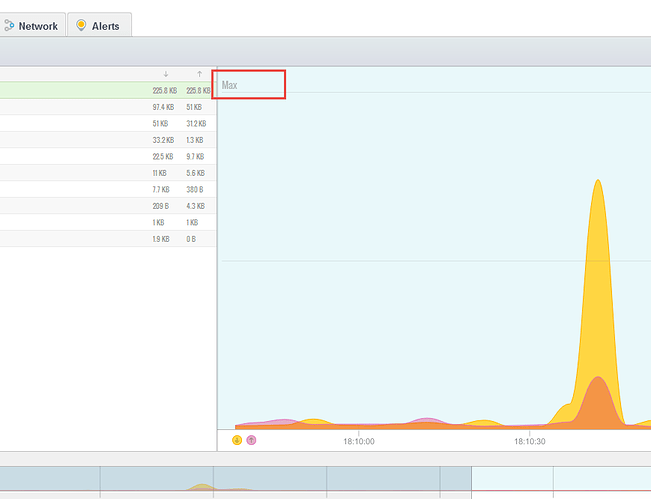Image resolution: width=651 pixels, height=499 pixels.
Task: Select the highlighted row with 225.8 KB
Action: tap(108, 90)
